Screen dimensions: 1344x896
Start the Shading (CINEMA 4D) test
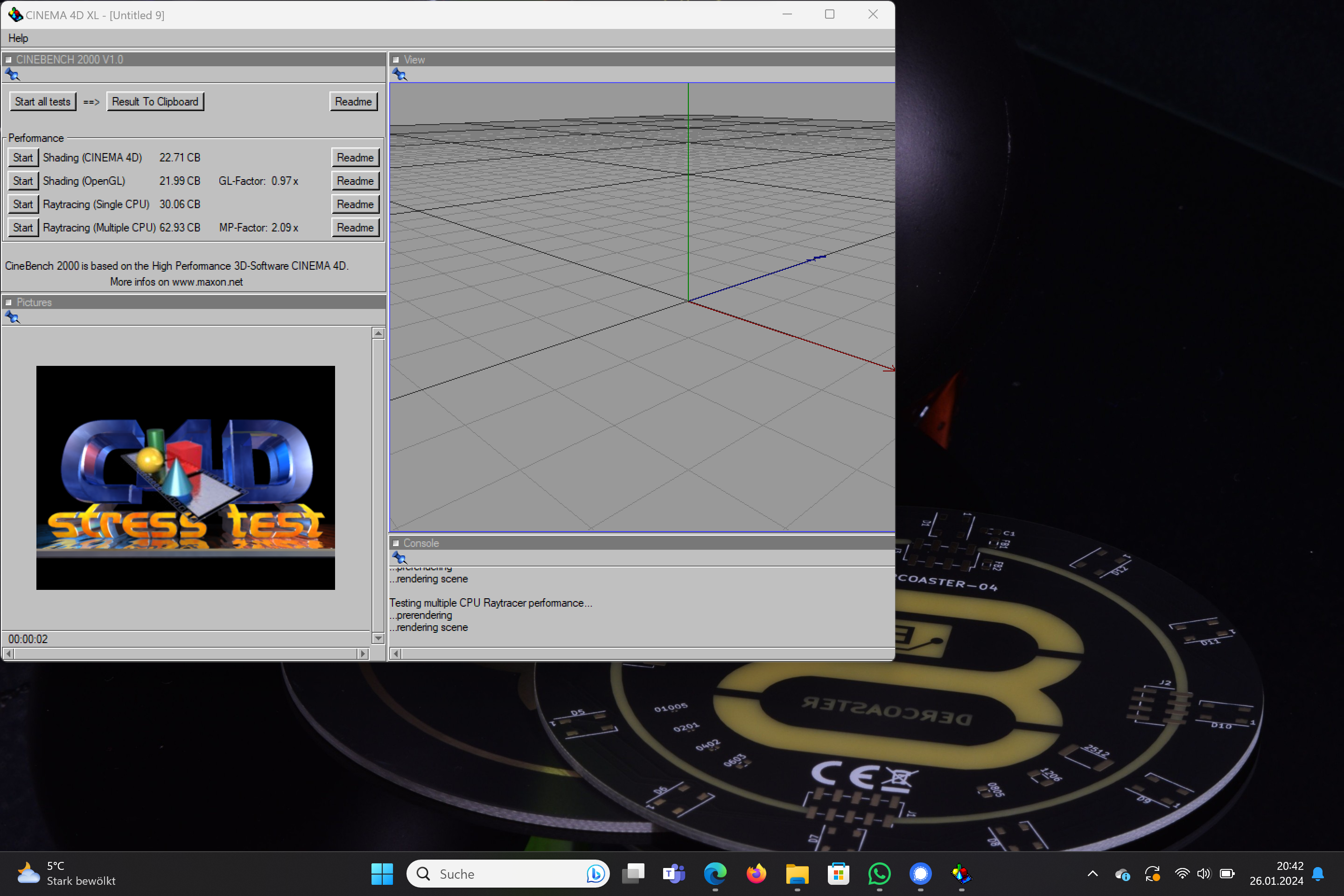[x=23, y=158]
